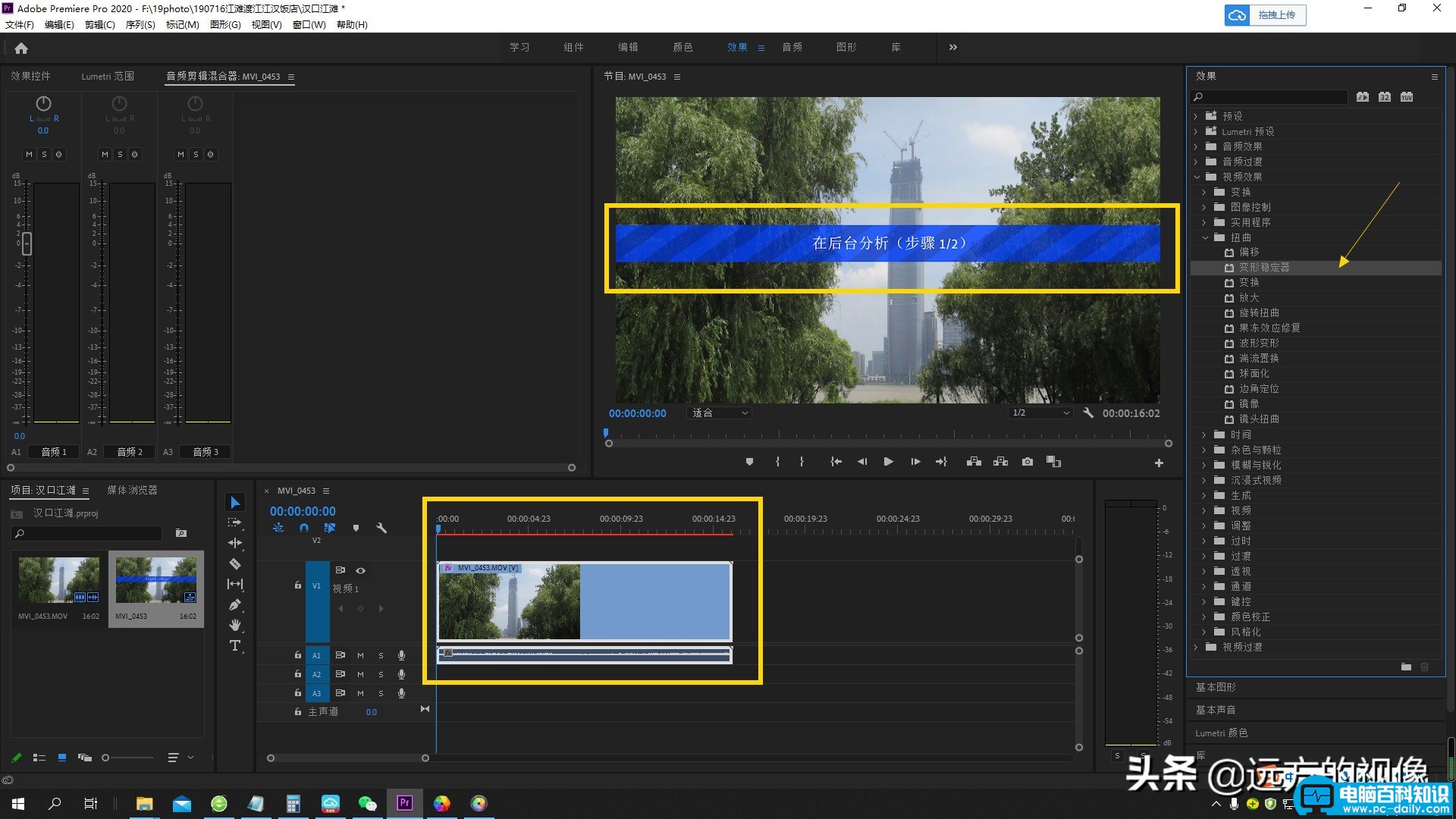Solo track A2 in timeline
The width and height of the screenshot is (1456, 819).
[381, 674]
